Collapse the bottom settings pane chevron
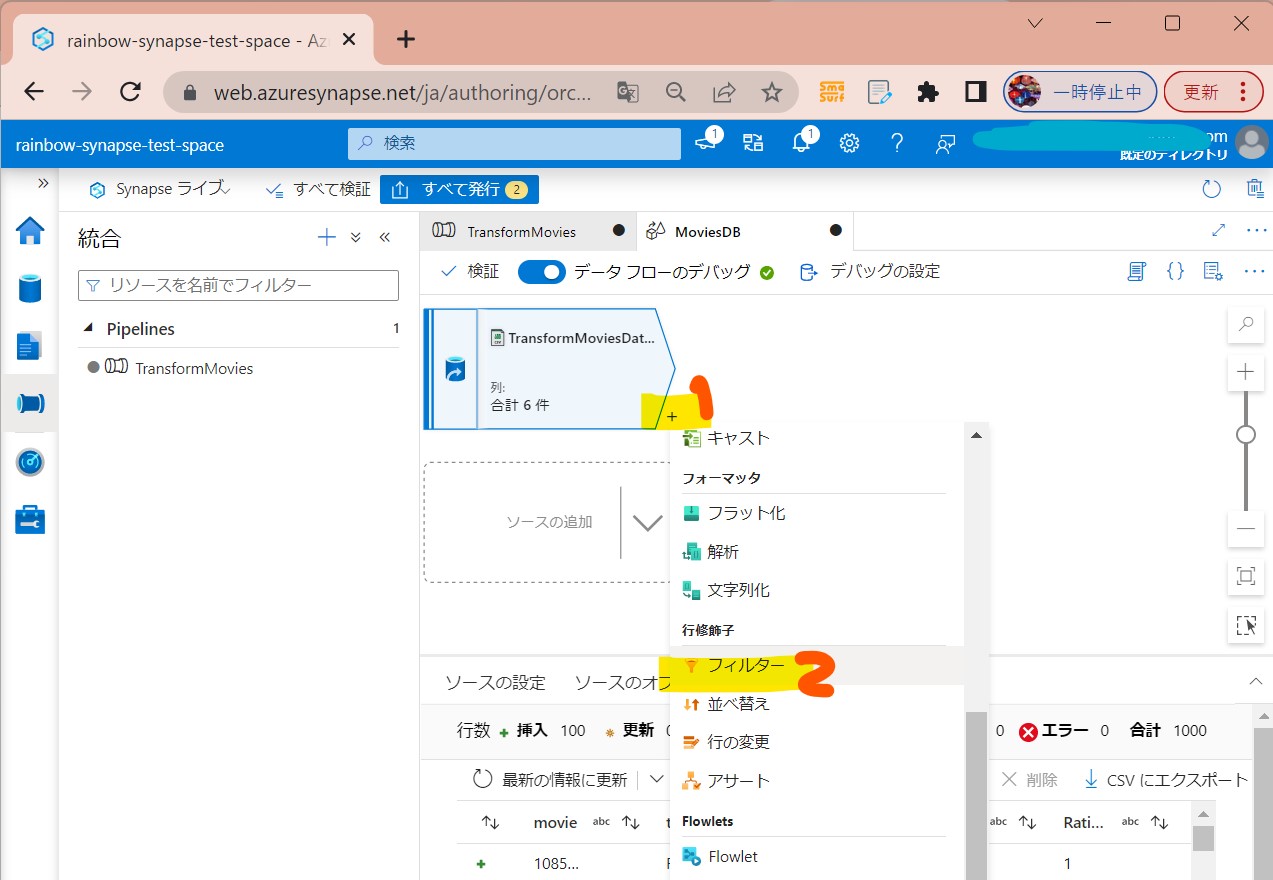This screenshot has height=880, width=1273. point(1256,682)
